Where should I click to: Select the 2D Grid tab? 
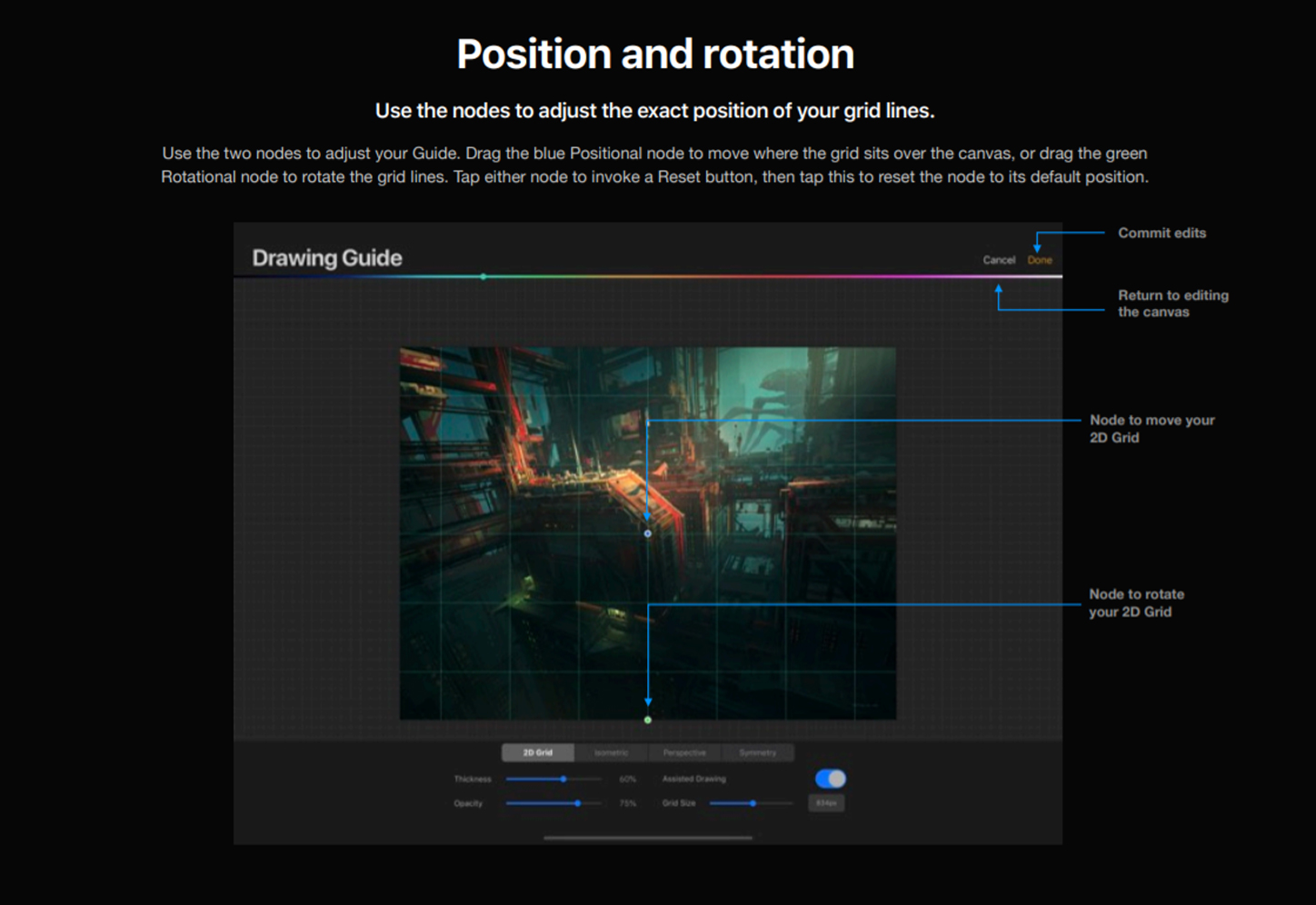538,752
